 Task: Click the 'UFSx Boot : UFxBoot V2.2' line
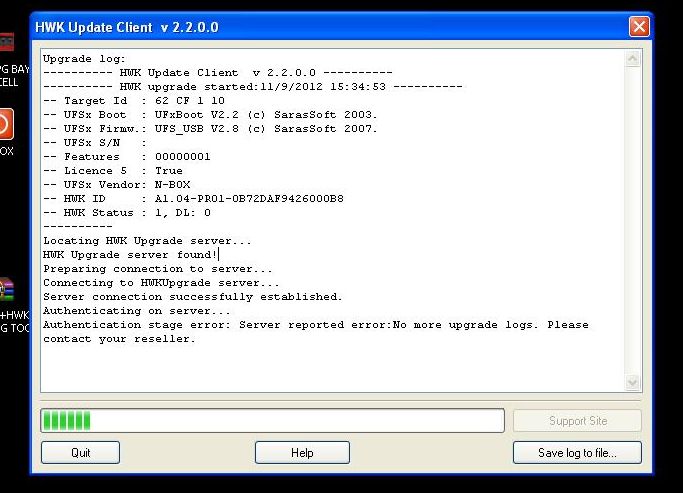[210, 115]
